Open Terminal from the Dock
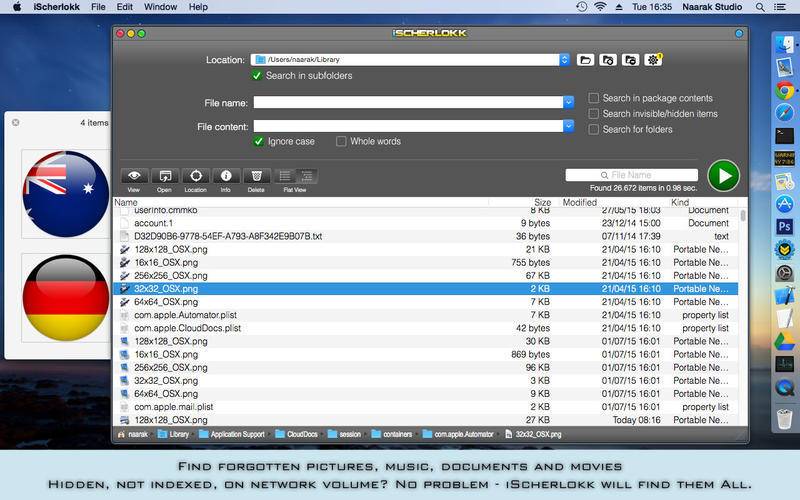Screen dimensions: 800x500 [784, 136]
